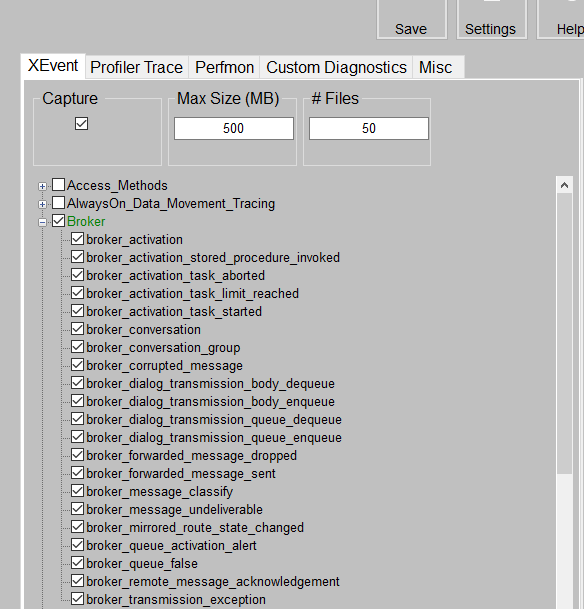Uncheck broker_message_undeliverable checkbox

(78, 508)
